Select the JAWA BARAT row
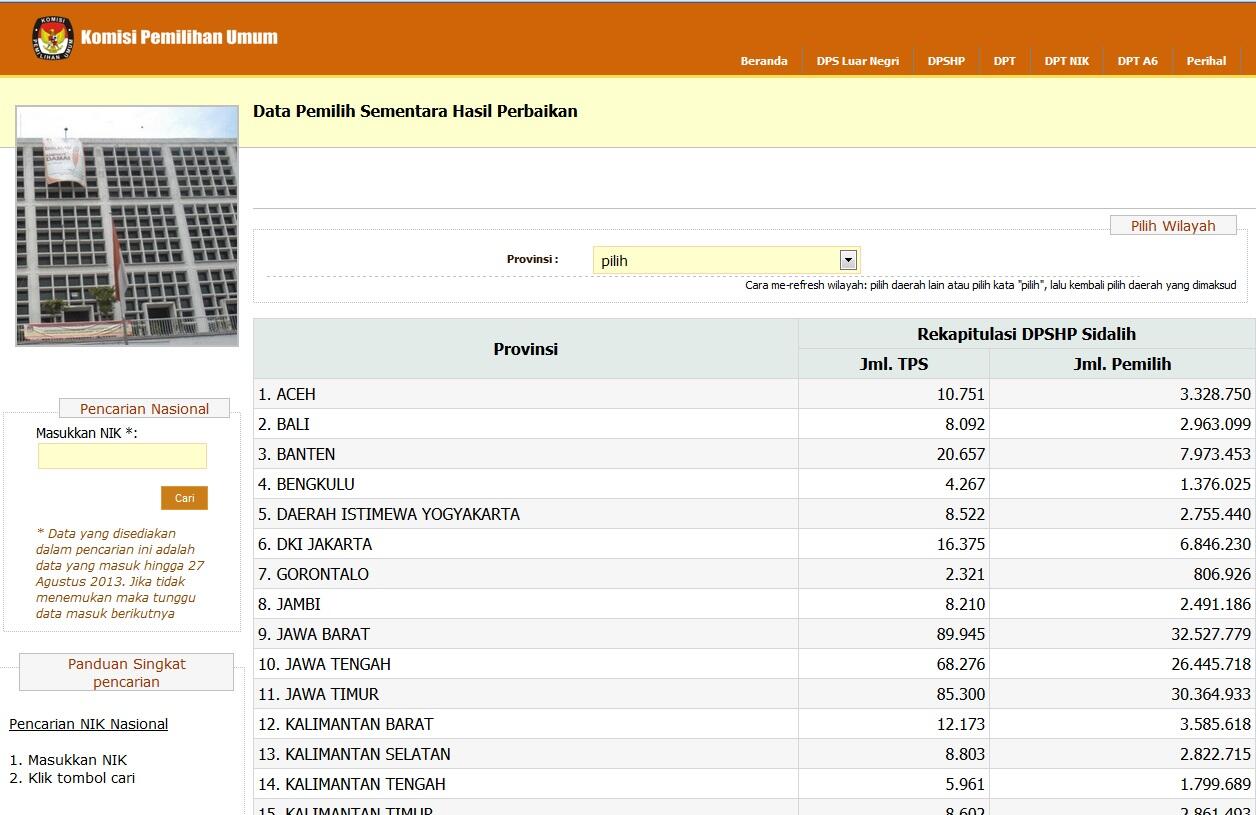The width and height of the screenshot is (1256, 815). click(x=754, y=634)
